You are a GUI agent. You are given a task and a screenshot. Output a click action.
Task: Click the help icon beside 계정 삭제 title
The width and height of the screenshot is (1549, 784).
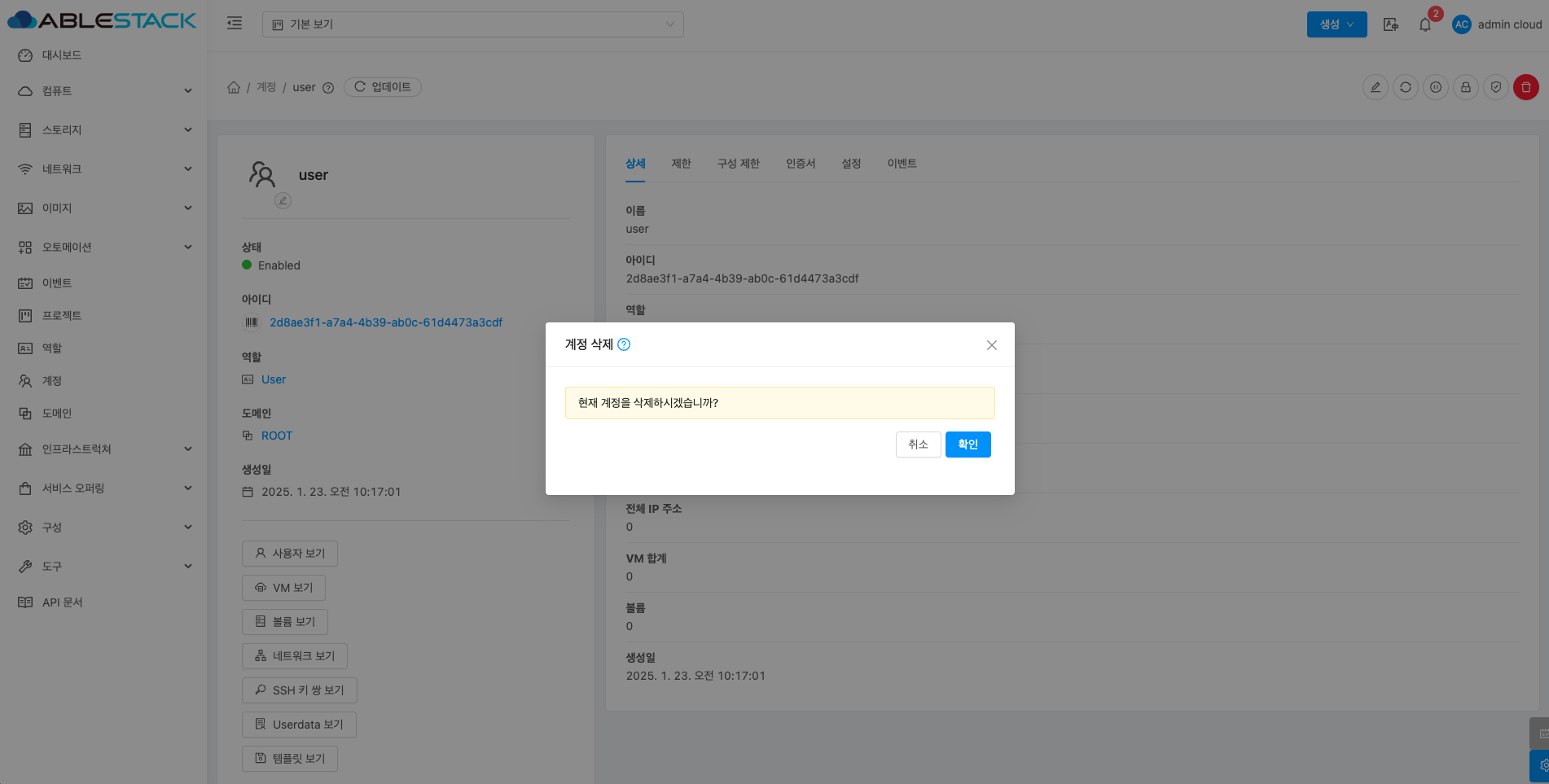(624, 344)
